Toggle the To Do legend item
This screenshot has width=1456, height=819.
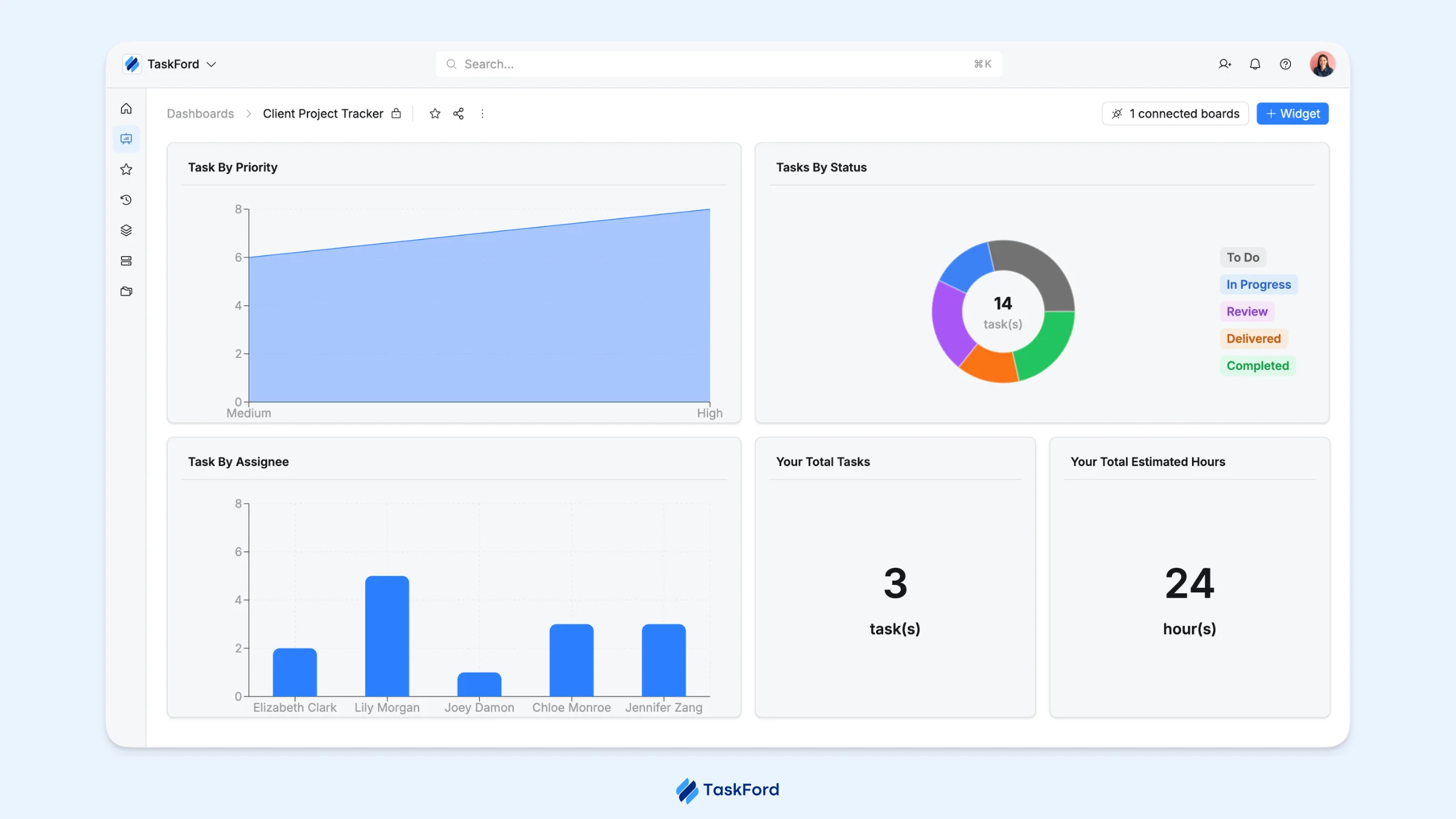tap(1243, 257)
